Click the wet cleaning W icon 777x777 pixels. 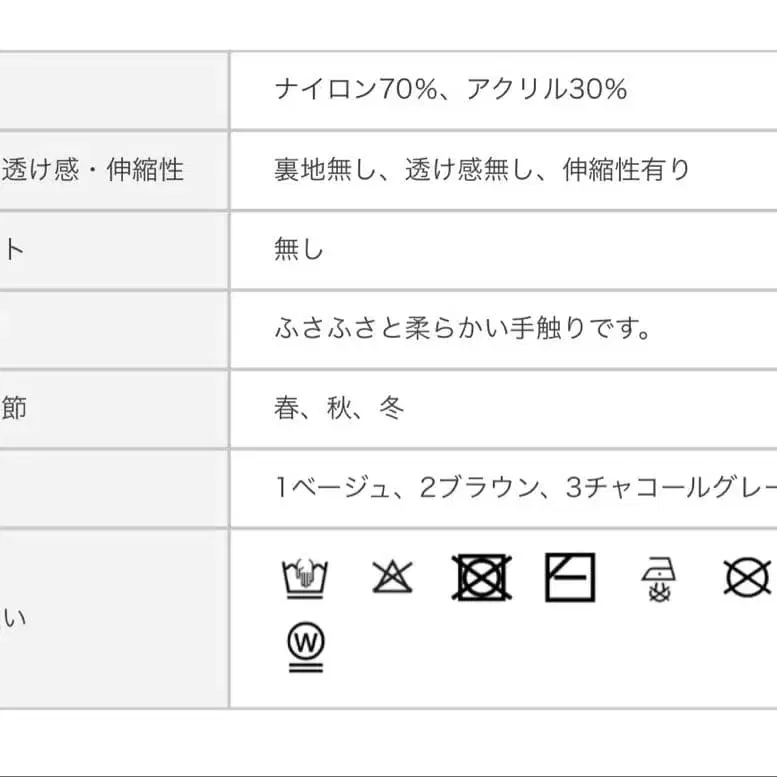tap(305, 647)
